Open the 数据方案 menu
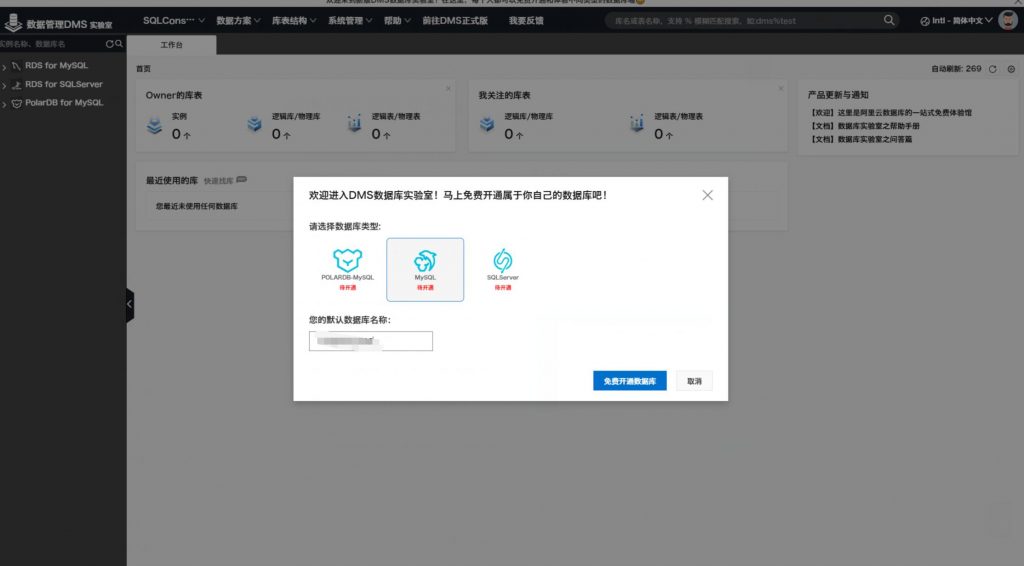Screen dimensions: 1024x566 point(238,20)
